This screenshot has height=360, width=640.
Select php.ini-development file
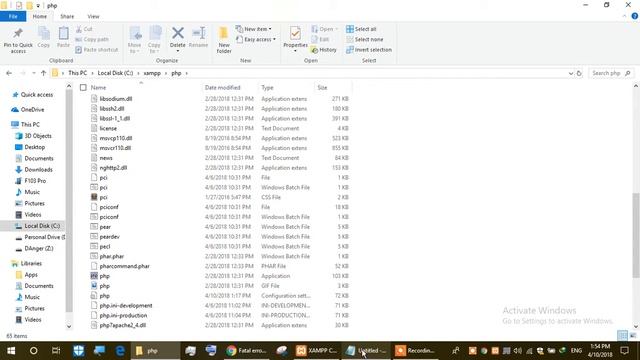[x=126, y=305]
